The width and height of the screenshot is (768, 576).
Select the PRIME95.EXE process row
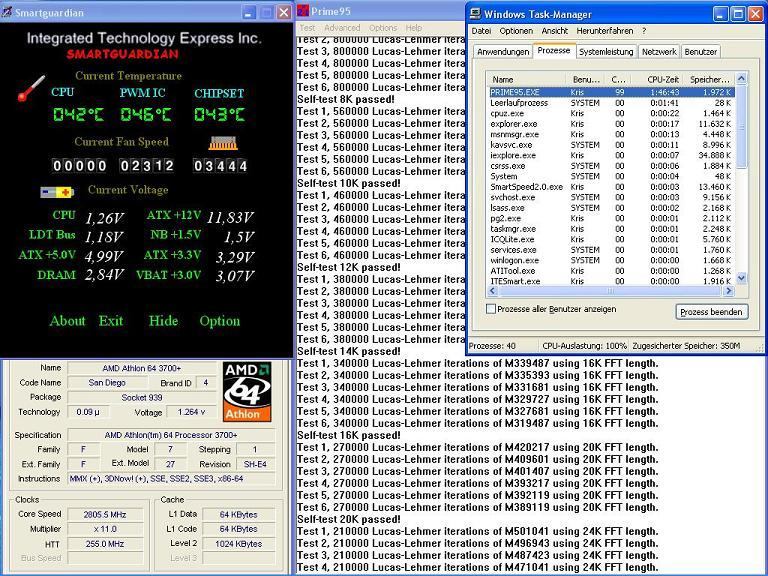[611, 92]
